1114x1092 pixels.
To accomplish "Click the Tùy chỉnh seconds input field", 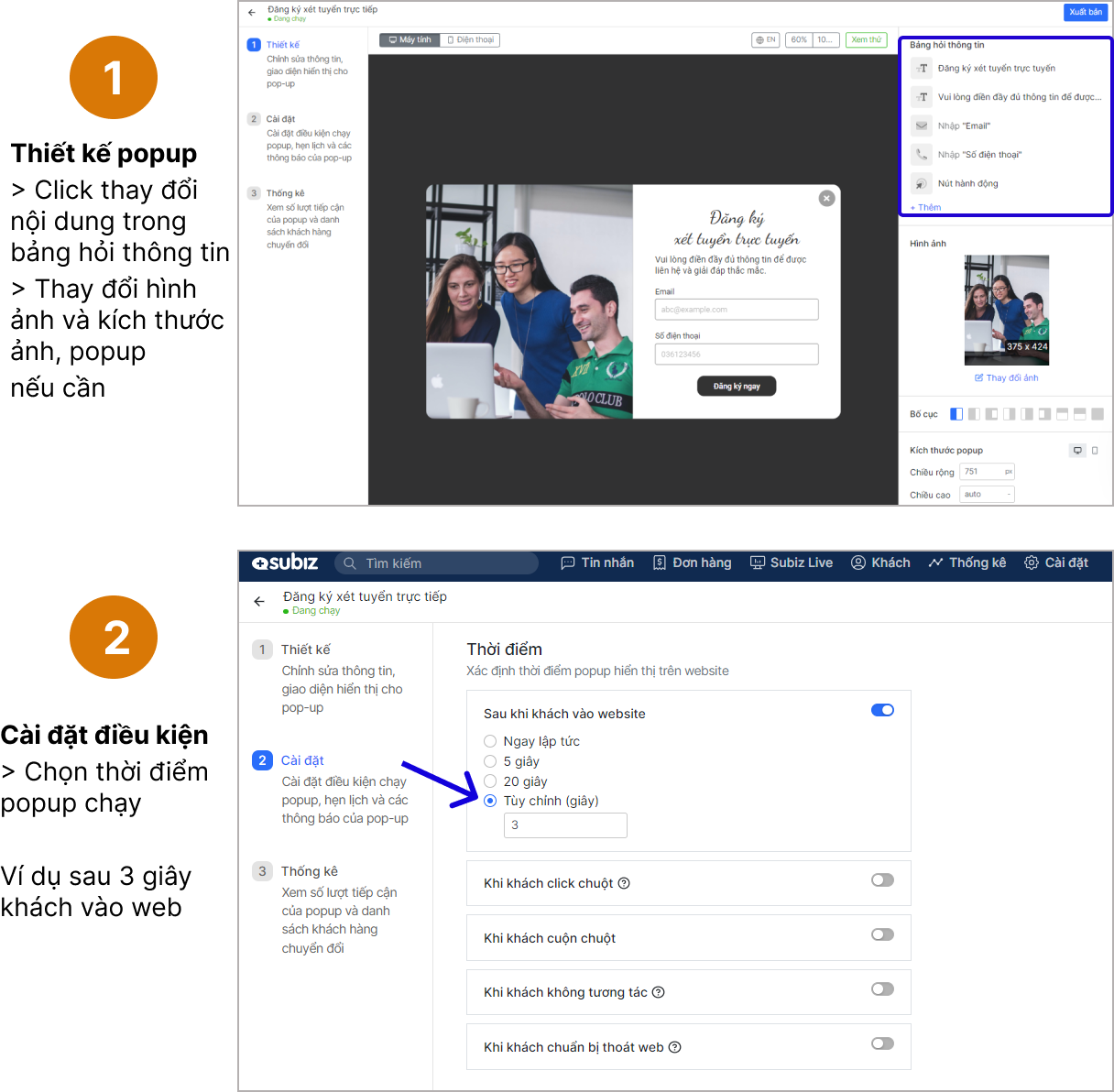I will coord(565,825).
